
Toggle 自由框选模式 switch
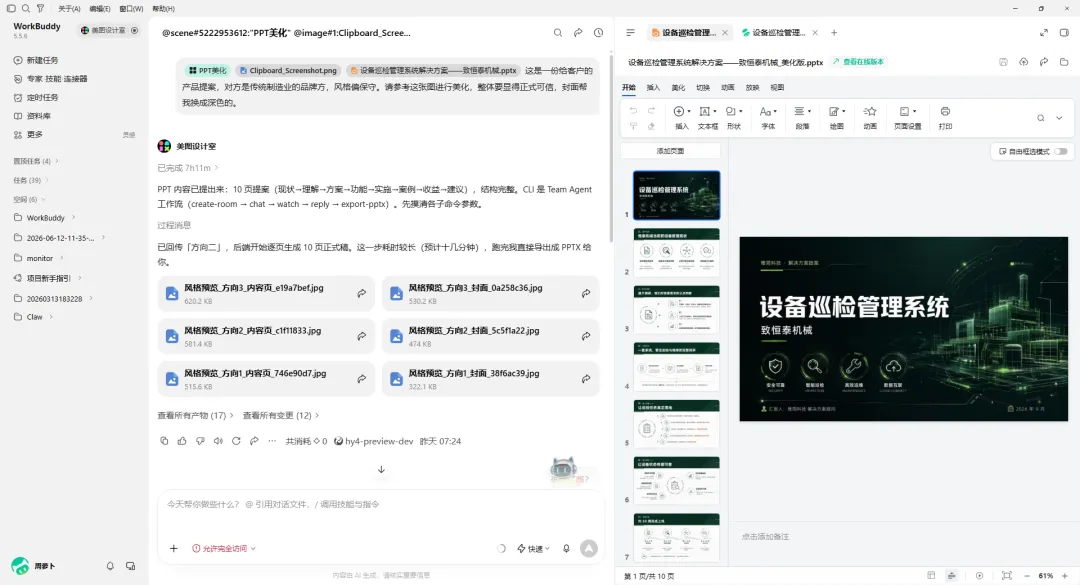click(1061, 152)
